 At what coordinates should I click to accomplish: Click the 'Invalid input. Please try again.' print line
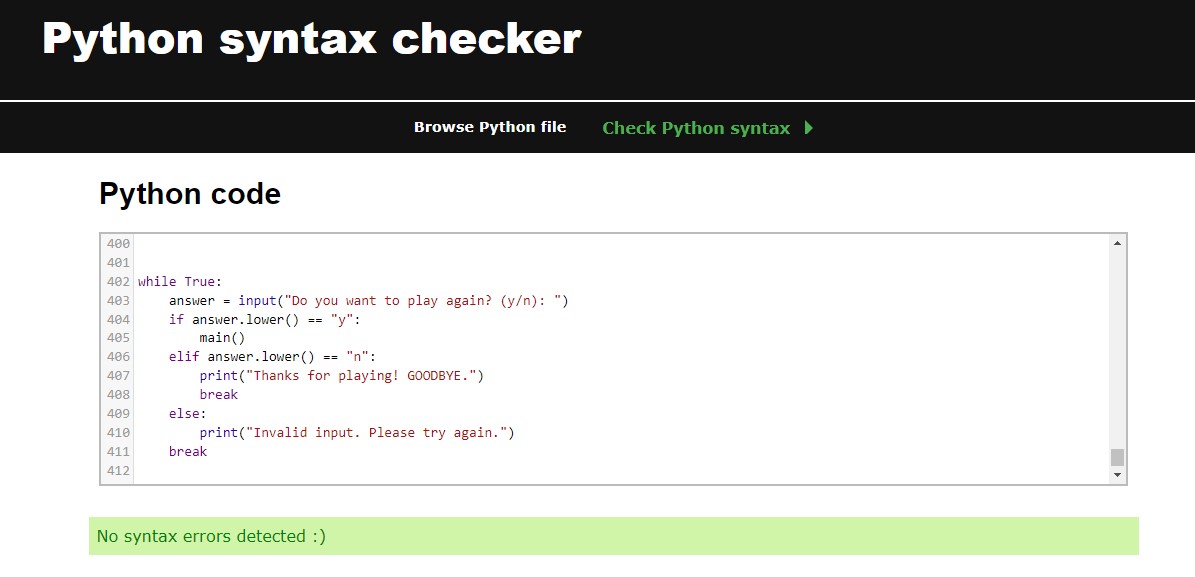click(357, 432)
